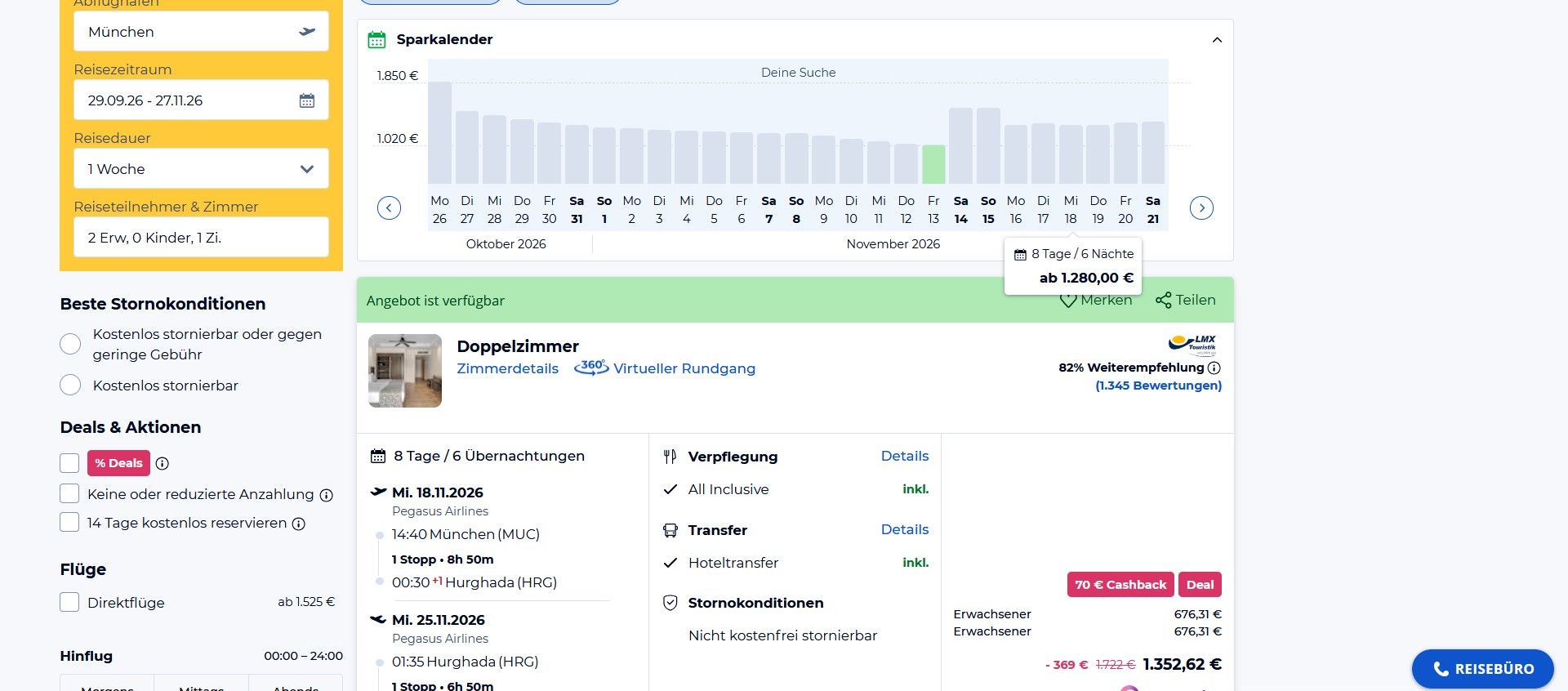Click the Transfer bus icon

coord(670,530)
